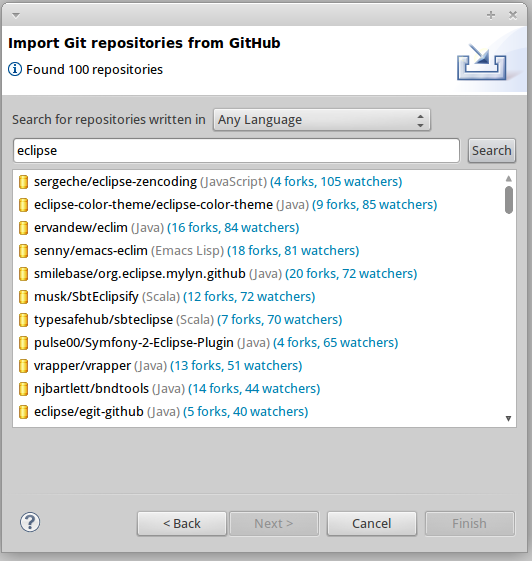This screenshot has height=561, width=532.
Task: Click the scroll up arrow of results list
Action: point(508,179)
